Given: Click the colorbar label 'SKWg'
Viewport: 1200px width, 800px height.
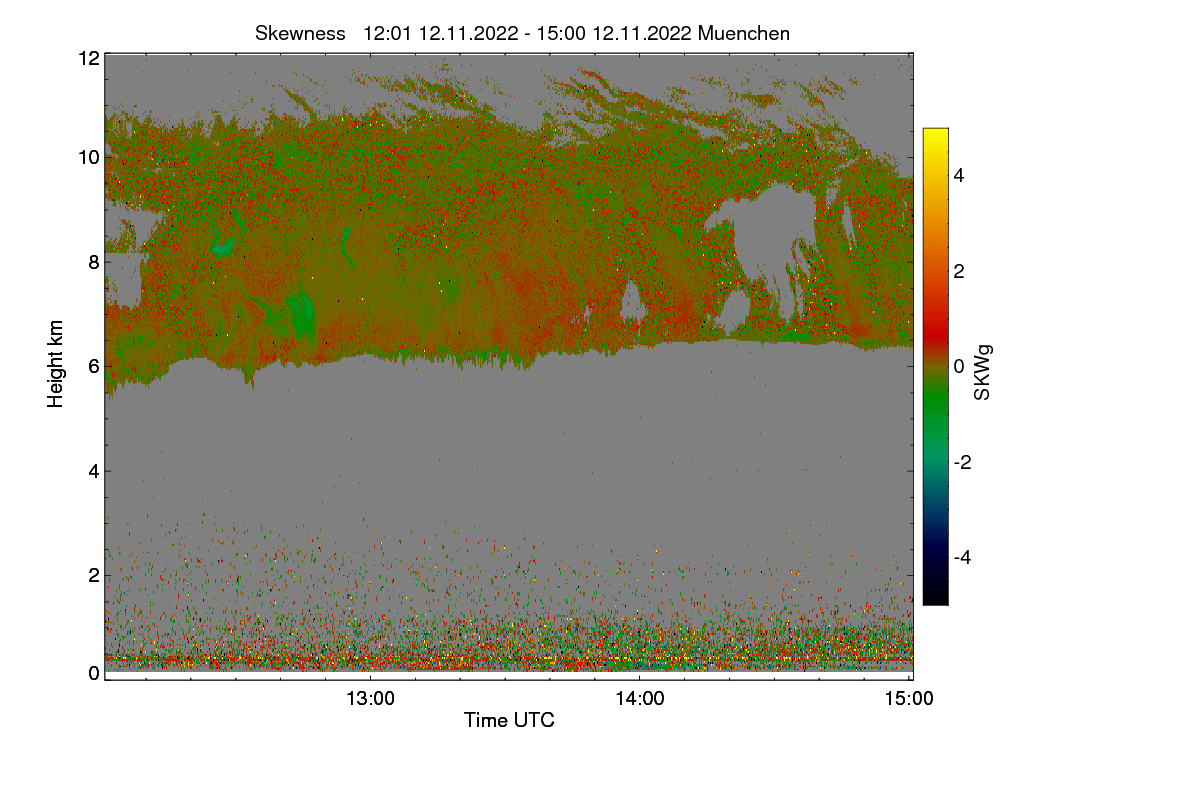Looking at the screenshot, I should point(983,372).
